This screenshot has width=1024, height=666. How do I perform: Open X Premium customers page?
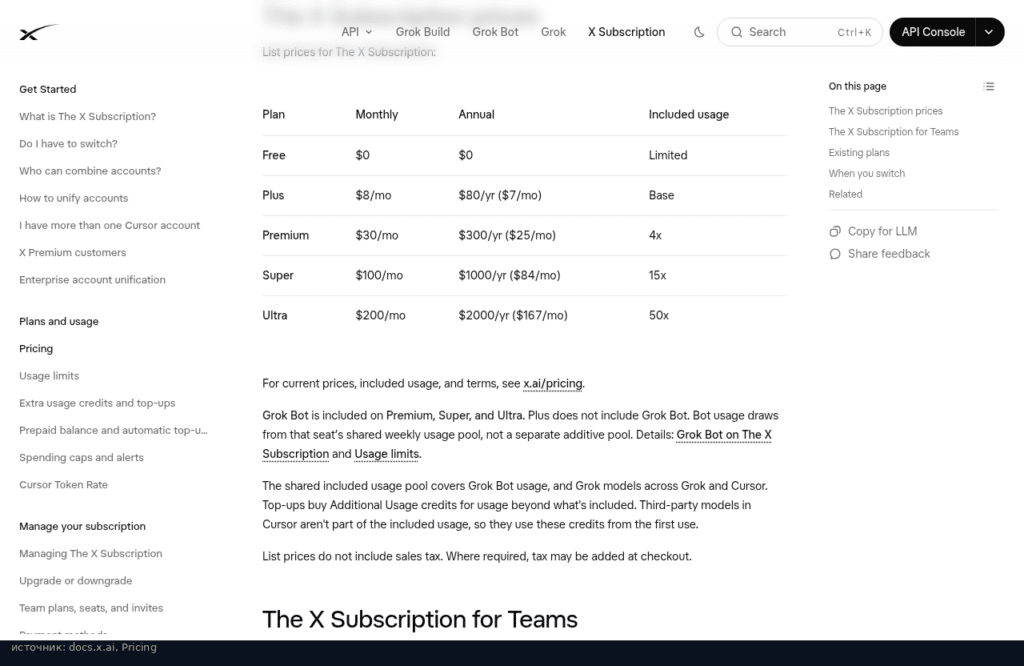(72, 253)
